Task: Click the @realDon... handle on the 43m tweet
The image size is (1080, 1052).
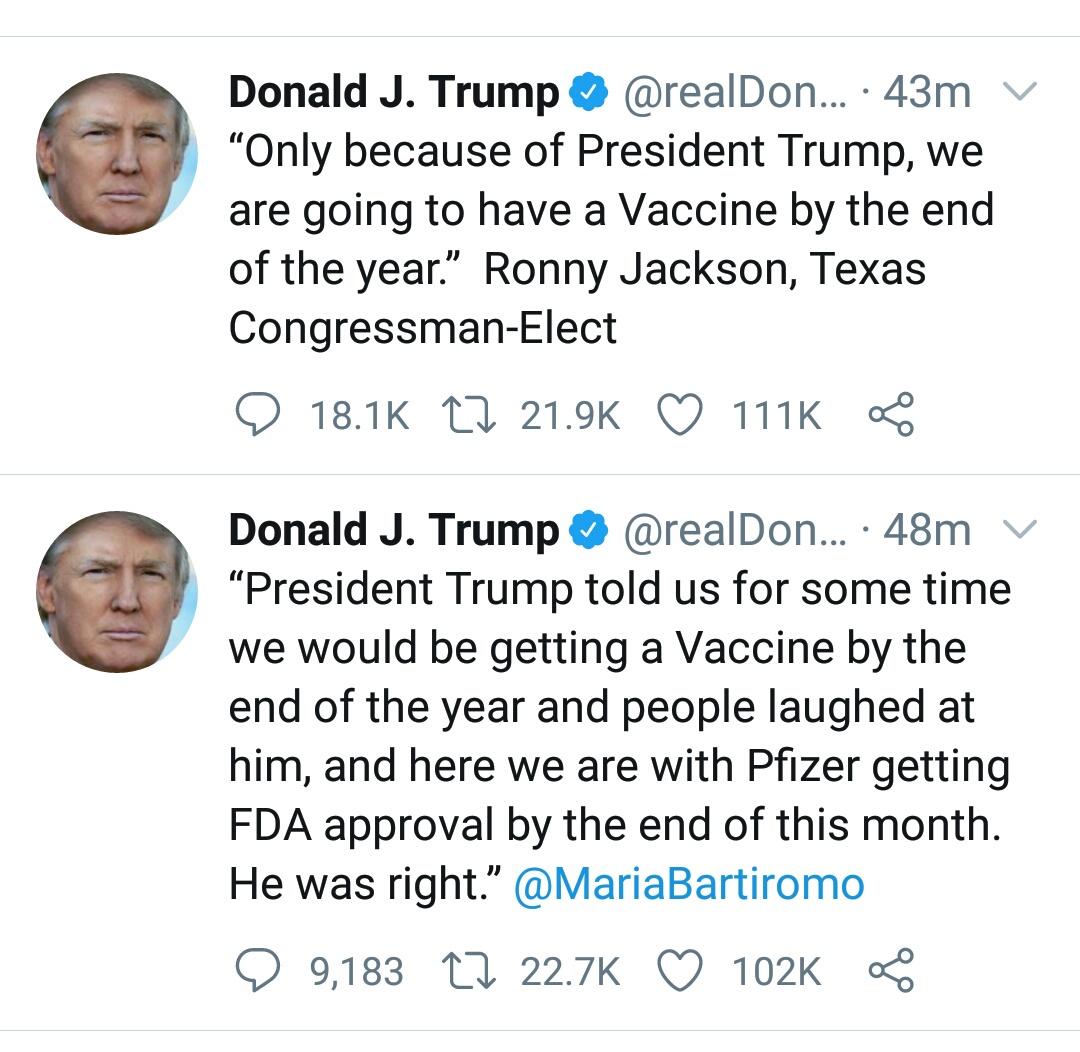Action: coord(734,92)
